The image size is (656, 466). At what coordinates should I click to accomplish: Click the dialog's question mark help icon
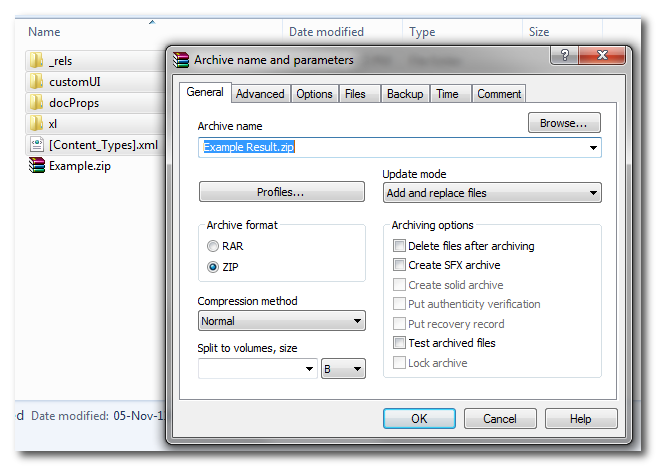click(x=565, y=58)
